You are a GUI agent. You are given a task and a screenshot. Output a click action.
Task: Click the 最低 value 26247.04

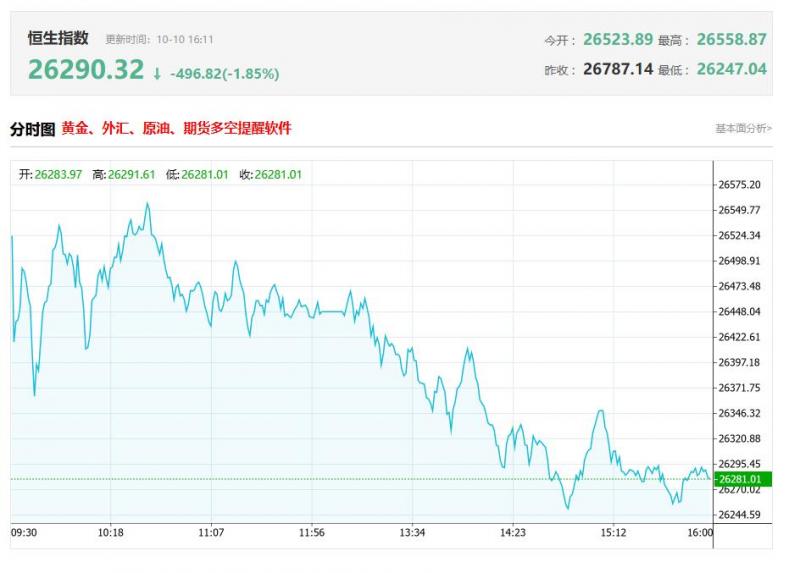pyautogui.click(x=731, y=69)
